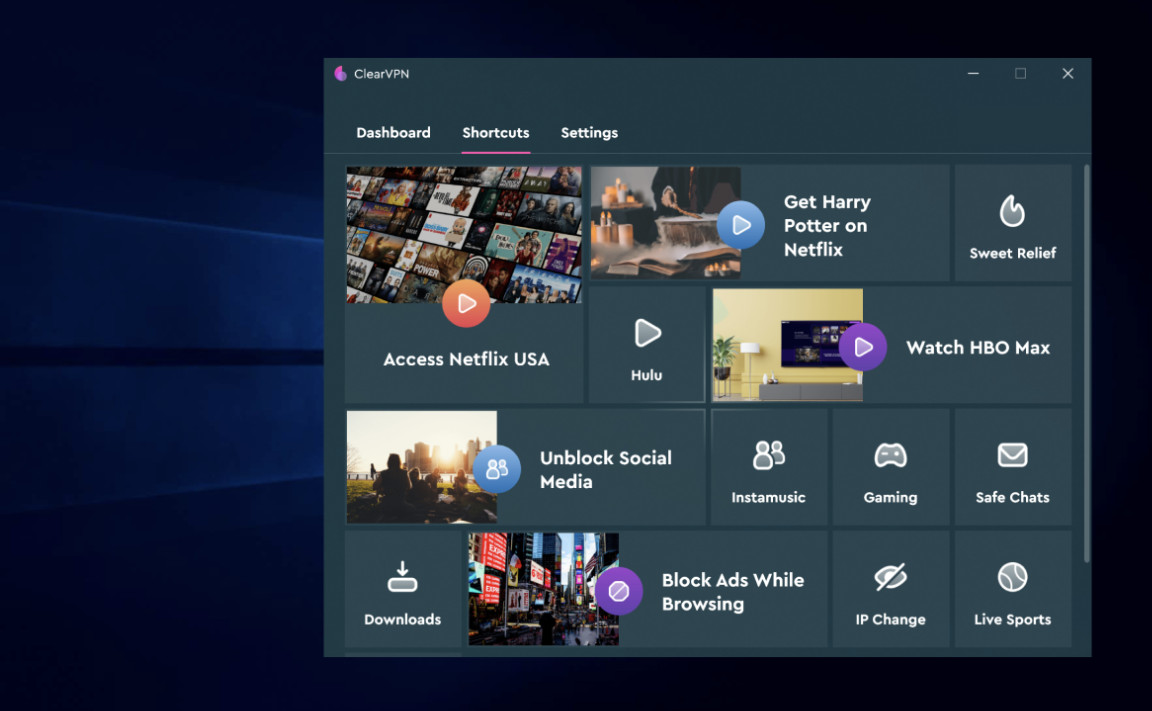Click the blue play button for Harry Potter
Viewport: 1152px width, 711px height.
741,225
